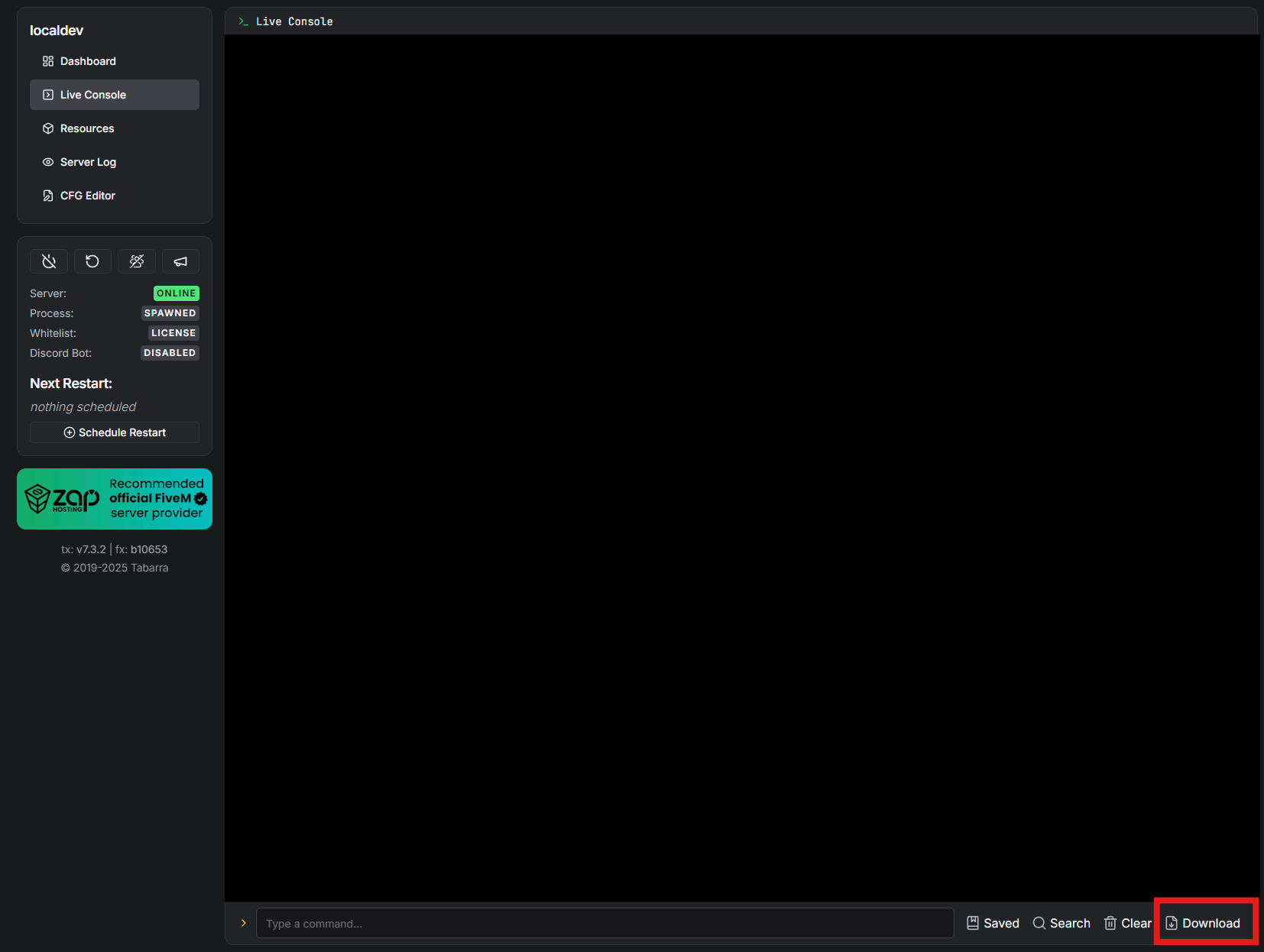Click the Dashboard grid icon in sidebar
The height and width of the screenshot is (952, 1264).
[x=48, y=60]
